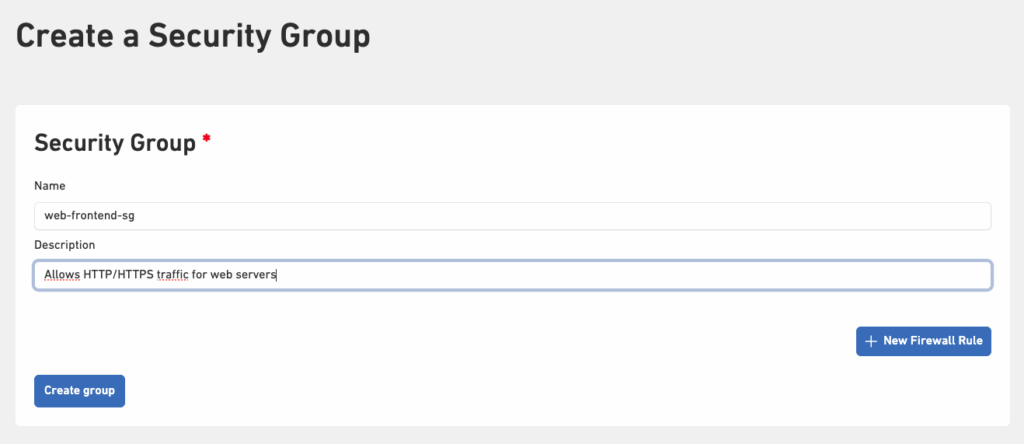Place cursor after 'web servers' text
The image size is (1024, 444).
[x=276, y=275]
